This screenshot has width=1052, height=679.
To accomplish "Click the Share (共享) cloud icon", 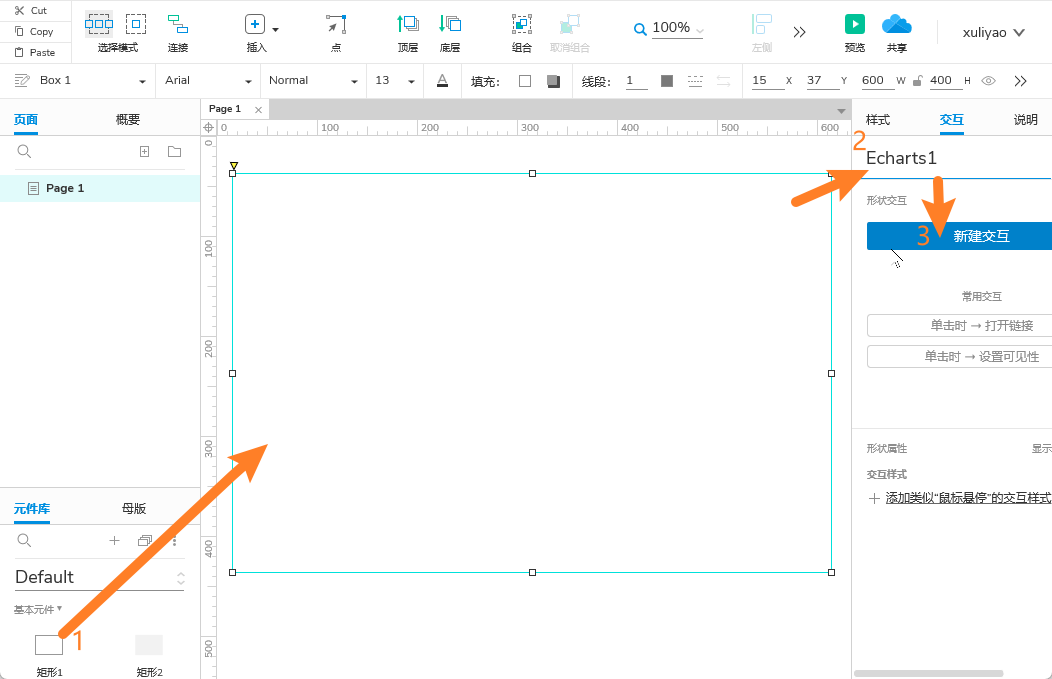I will pyautogui.click(x=896, y=24).
